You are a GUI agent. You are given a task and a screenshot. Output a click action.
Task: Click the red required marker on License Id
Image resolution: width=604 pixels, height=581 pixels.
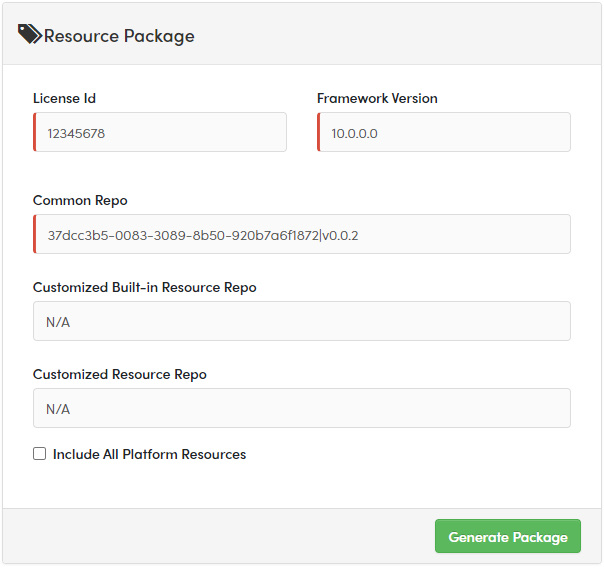coord(35,132)
